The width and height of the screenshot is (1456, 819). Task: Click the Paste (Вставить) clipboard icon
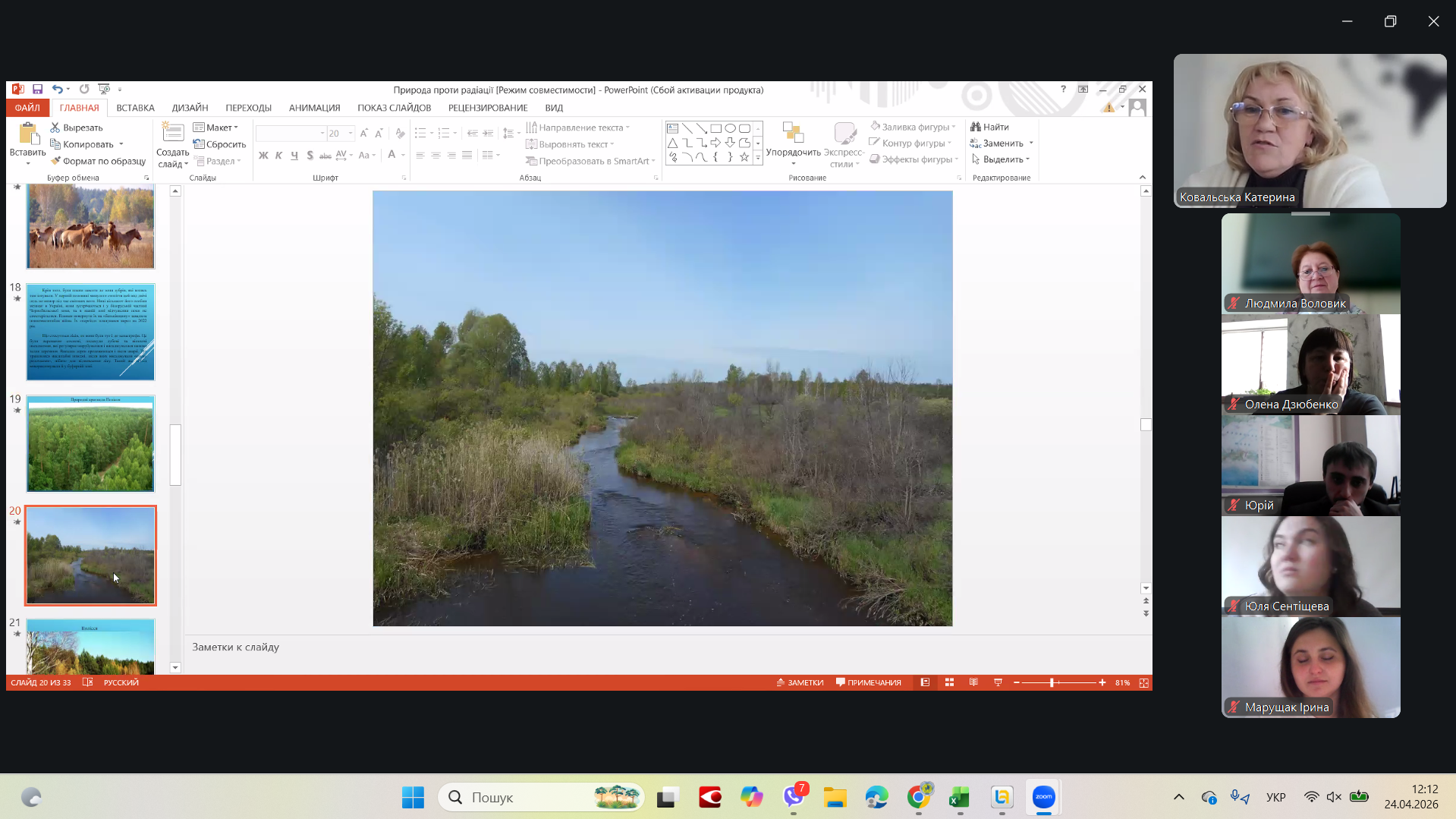(x=28, y=135)
